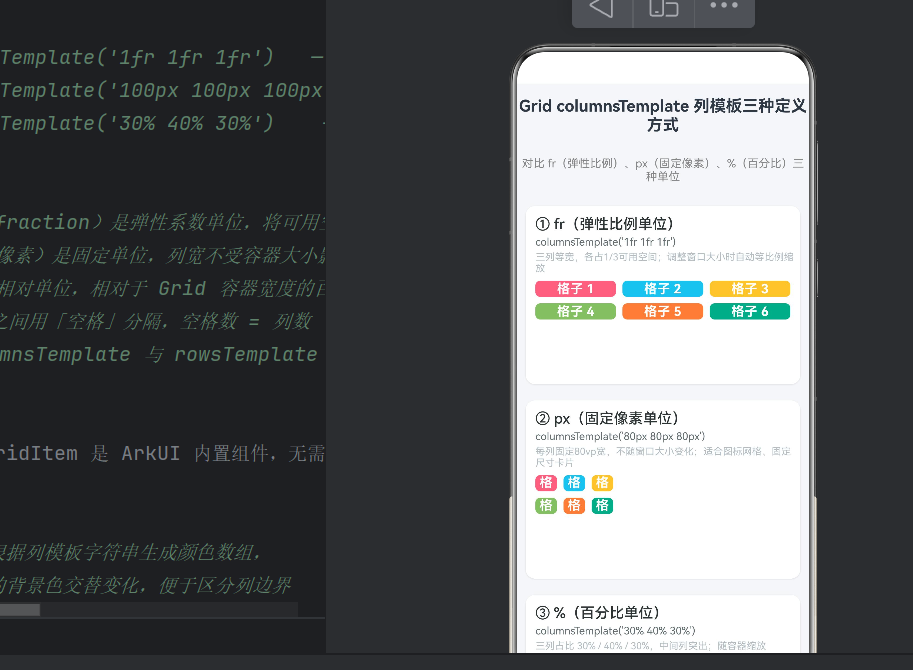Image resolution: width=913 pixels, height=670 pixels.
Task: Click description 三列占比 30% / 40% / 30%
Action: coord(650,646)
